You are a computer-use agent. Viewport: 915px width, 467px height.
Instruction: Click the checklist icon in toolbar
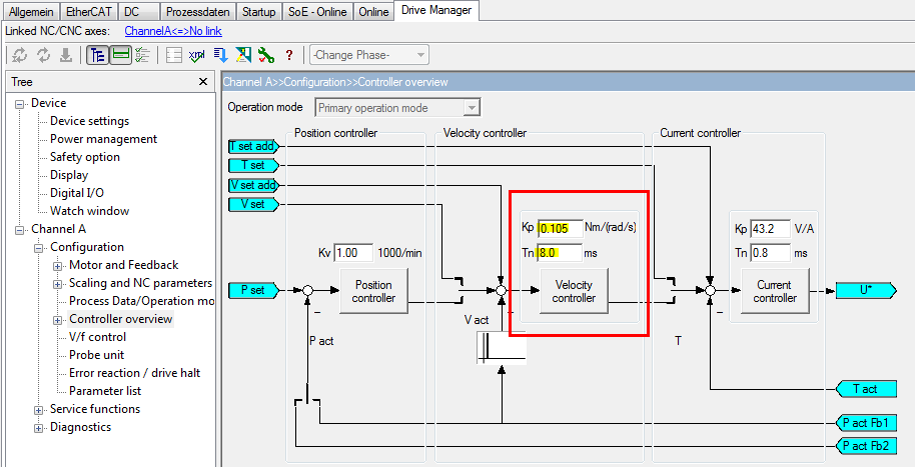point(142,55)
